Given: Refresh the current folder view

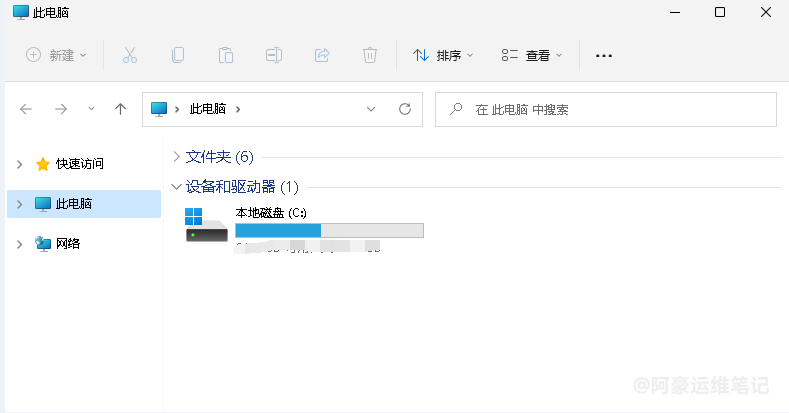Looking at the screenshot, I should pos(405,109).
